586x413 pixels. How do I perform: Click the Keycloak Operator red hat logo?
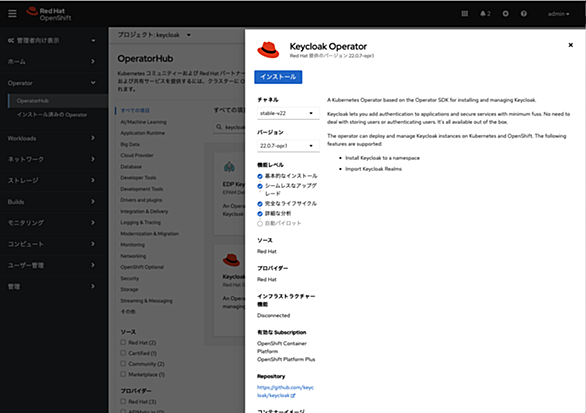click(x=268, y=50)
